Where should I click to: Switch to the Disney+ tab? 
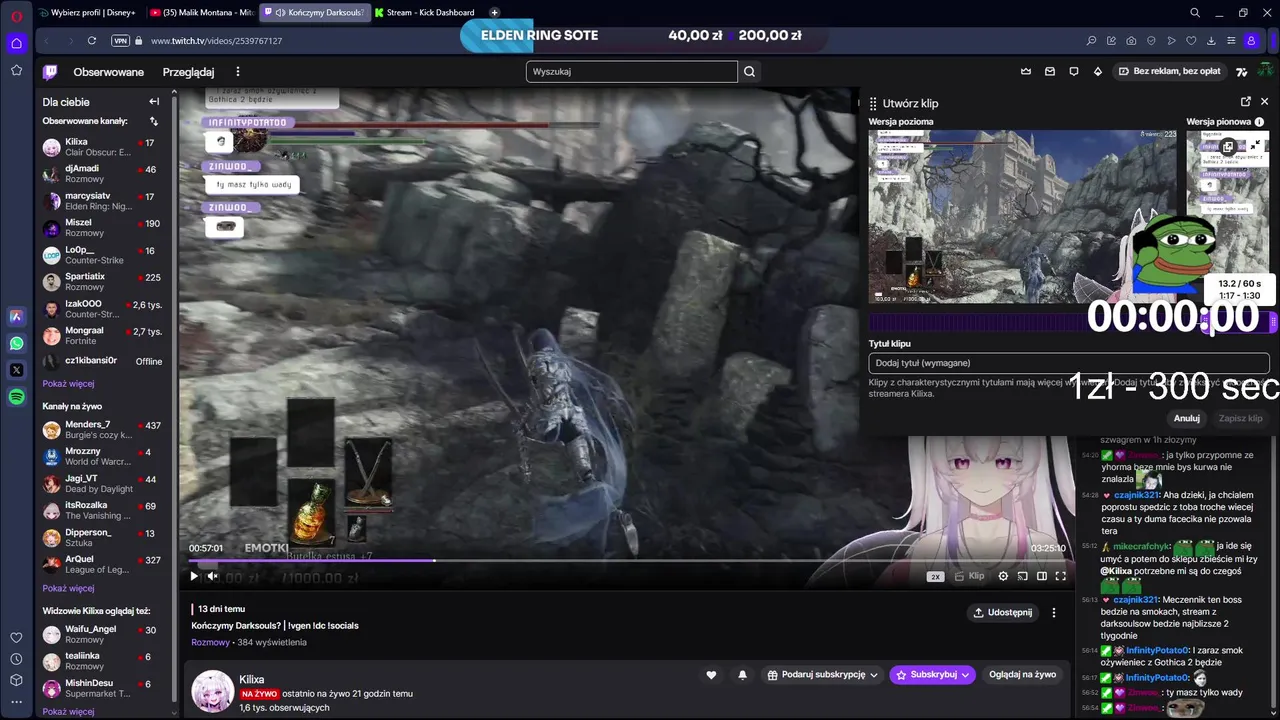pyautogui.click(x=87, y=13)
